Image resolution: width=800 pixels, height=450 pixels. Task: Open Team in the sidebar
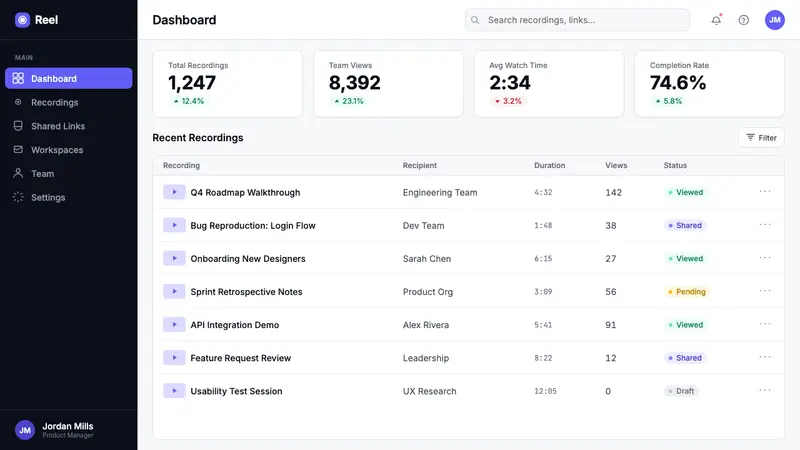click(x=68, y=173)
